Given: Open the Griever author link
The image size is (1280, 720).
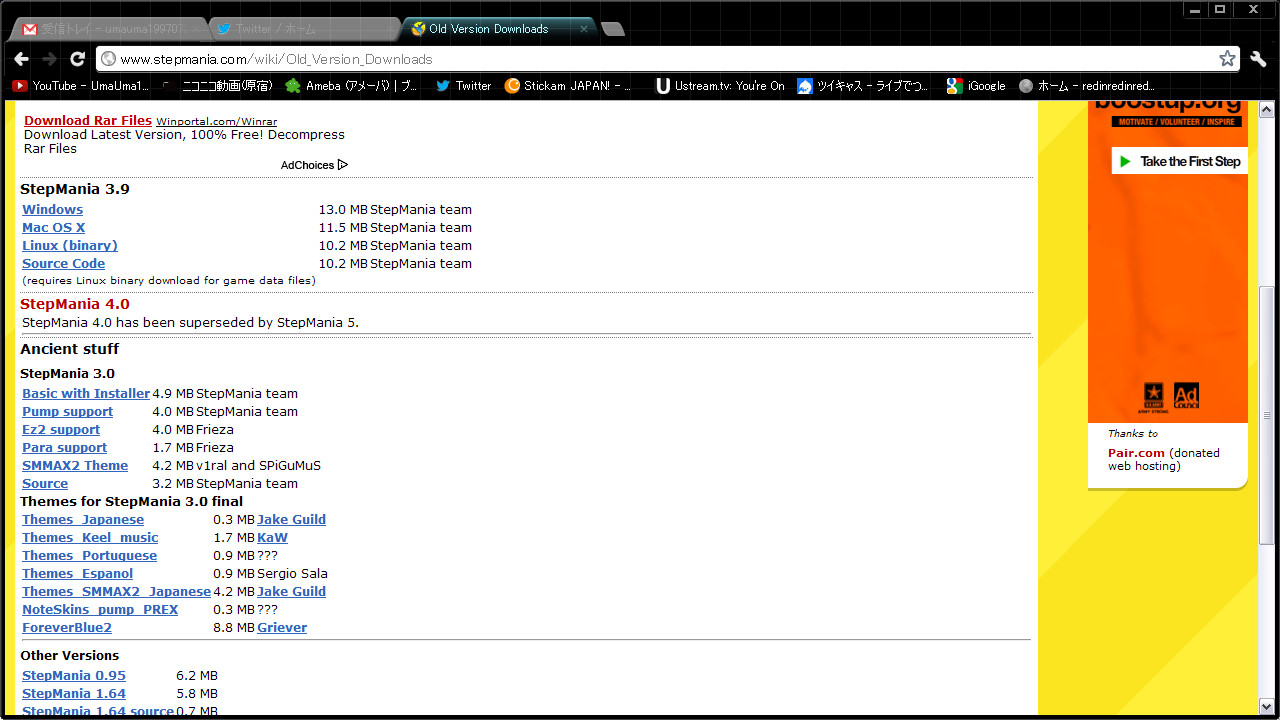Looking at the screenshot, I should coord(282,628).
